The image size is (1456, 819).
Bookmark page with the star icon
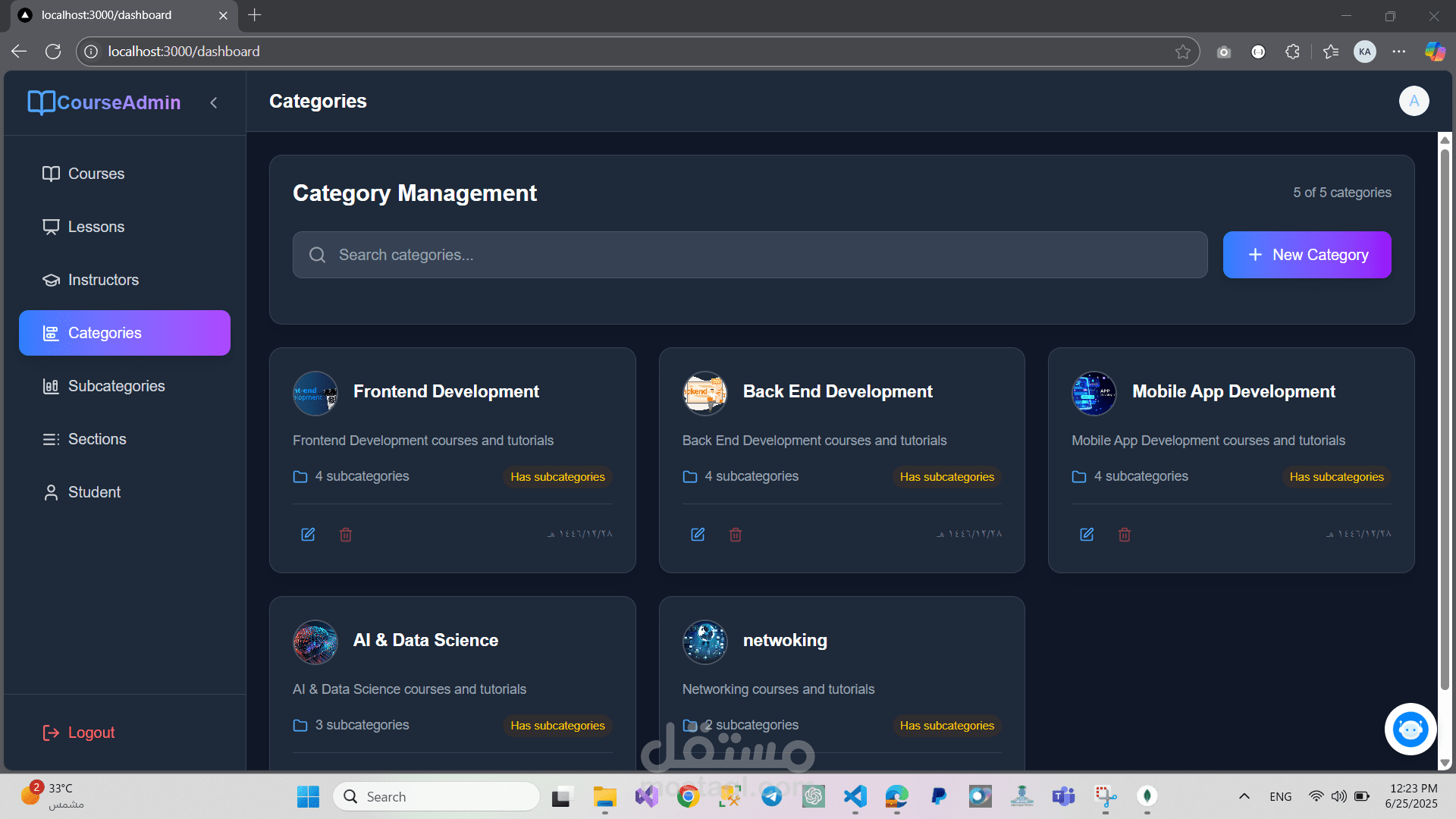tap(1182, 52)
